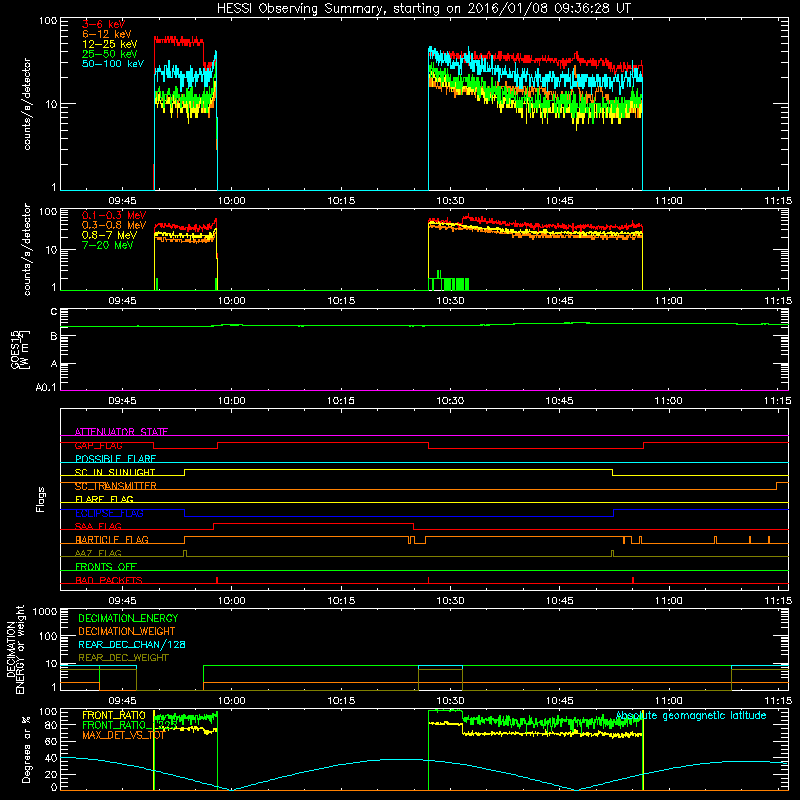The width and height of the screenshot is (800, 800).
Task: Click the 09:45 time label under MeV plot
Action: pos(122,301)
